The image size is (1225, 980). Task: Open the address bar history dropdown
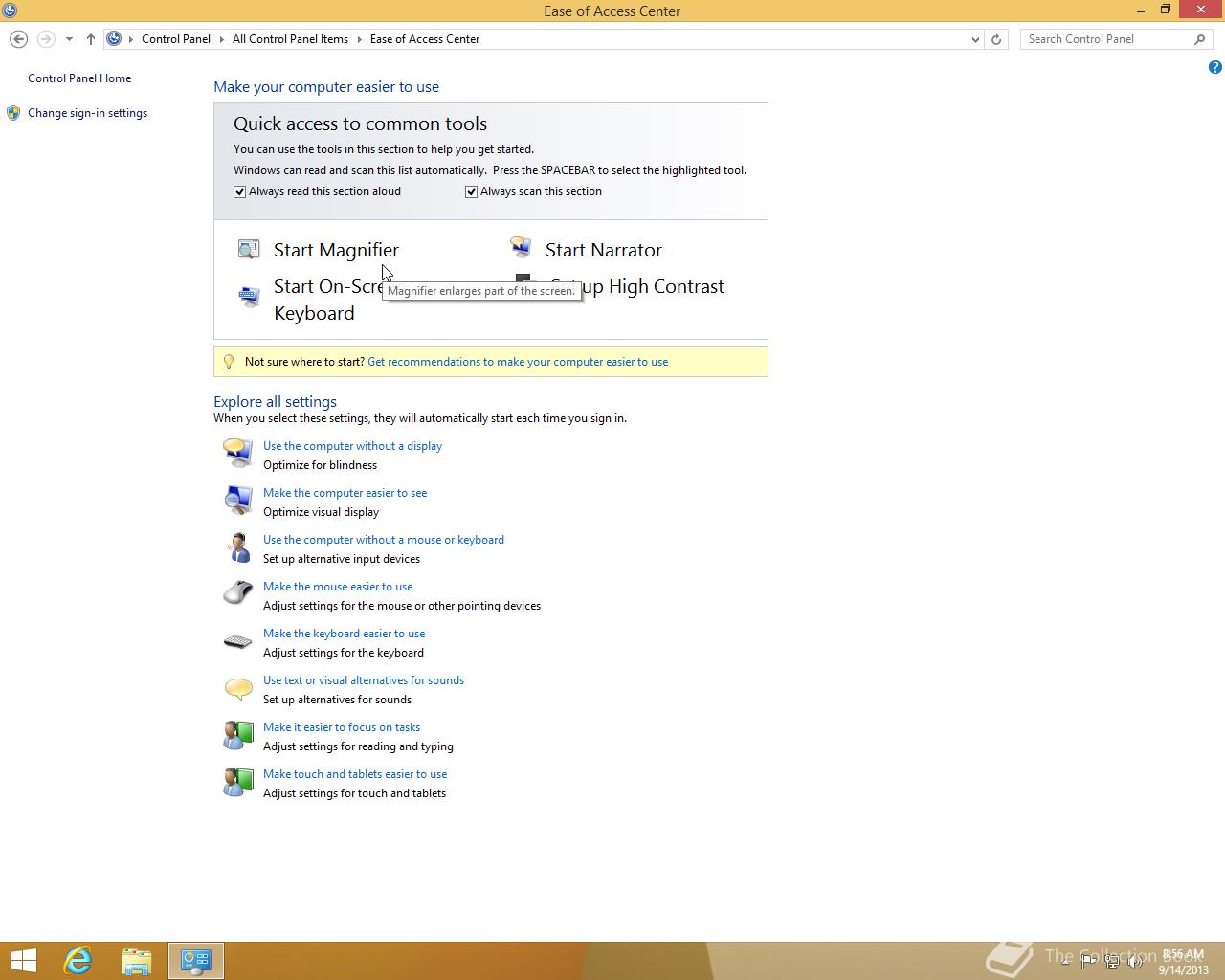[975, 39]
